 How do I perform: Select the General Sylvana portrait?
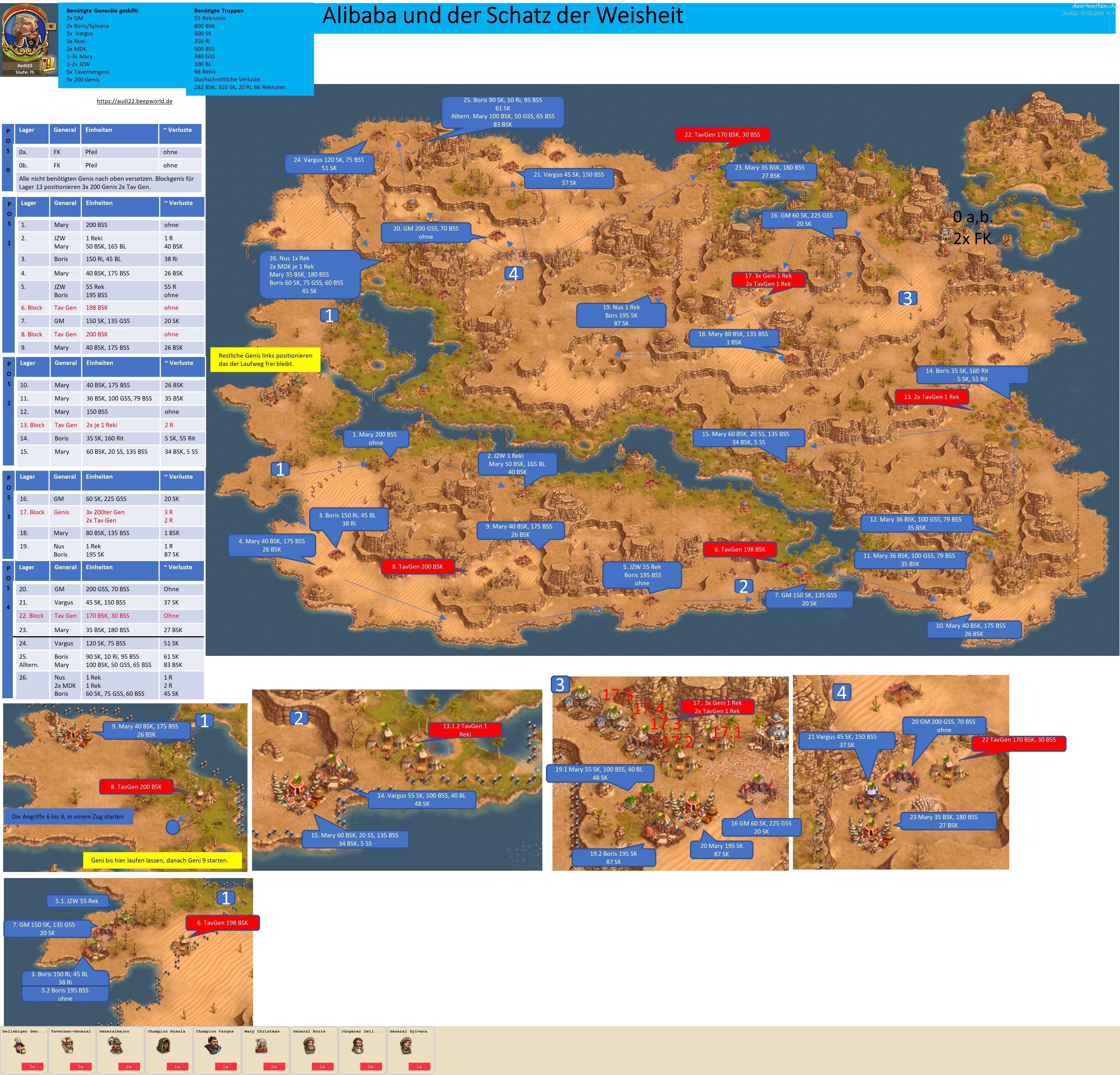pyautogui.click(x=407, y=1046)
